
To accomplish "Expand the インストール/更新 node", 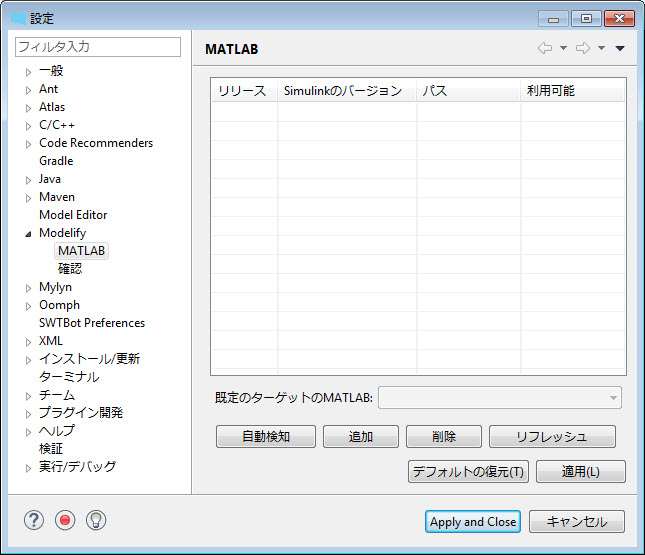I will [x=28, y=360].
